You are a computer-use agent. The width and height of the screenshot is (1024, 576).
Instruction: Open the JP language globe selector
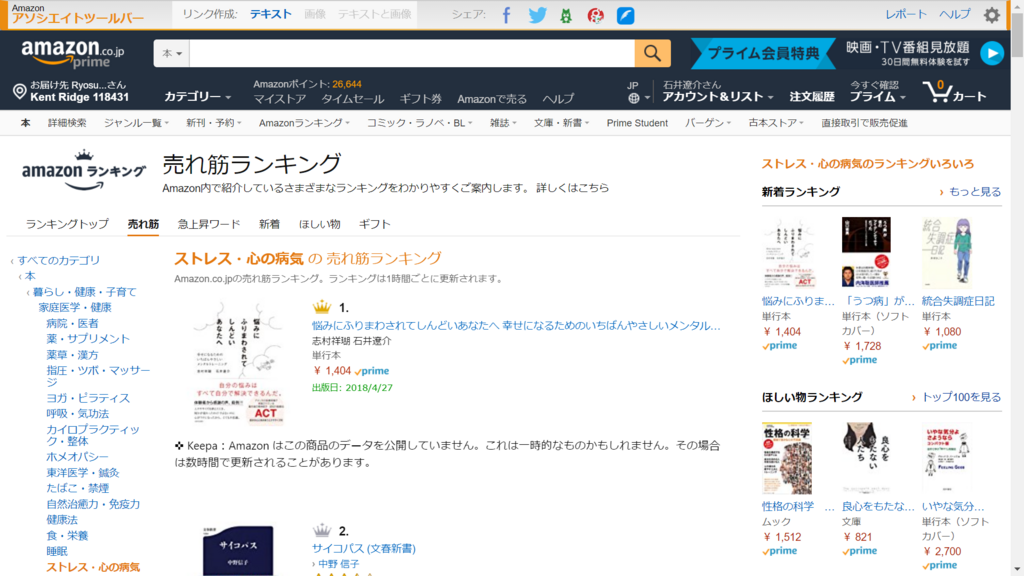pyautogui.click(x=638, y=92)
